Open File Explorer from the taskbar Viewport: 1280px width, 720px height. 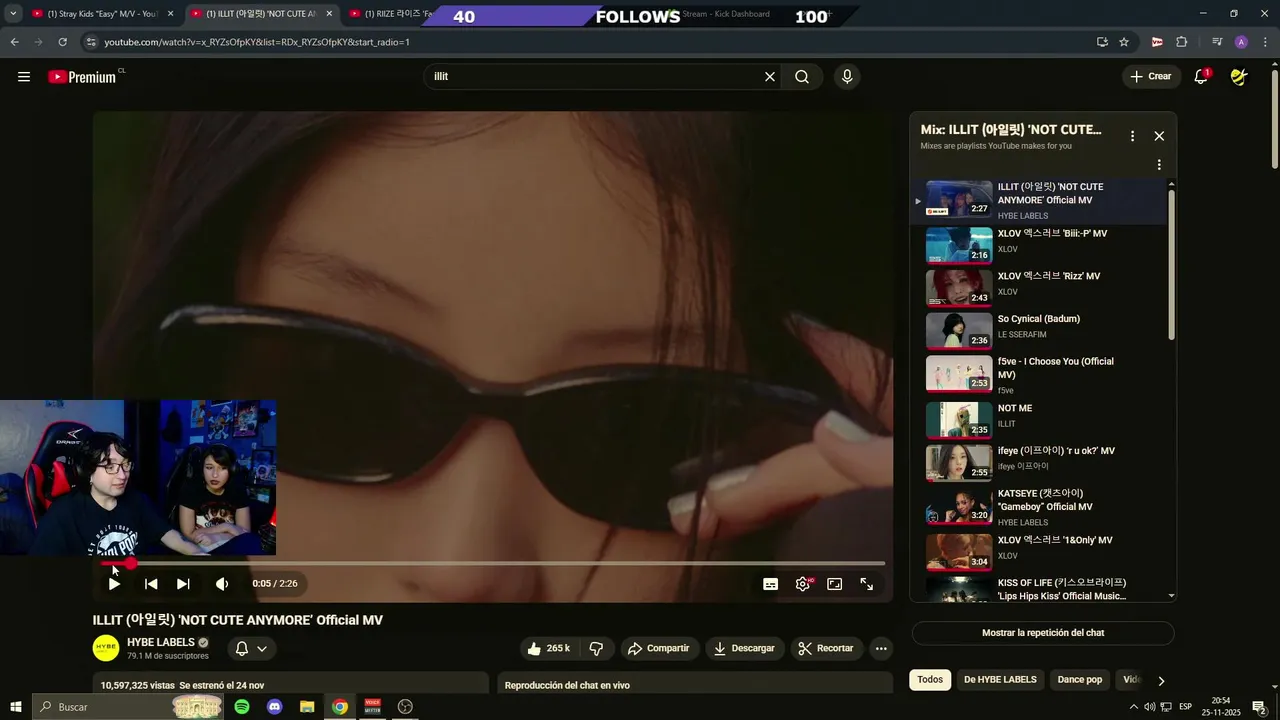(307, 707)
